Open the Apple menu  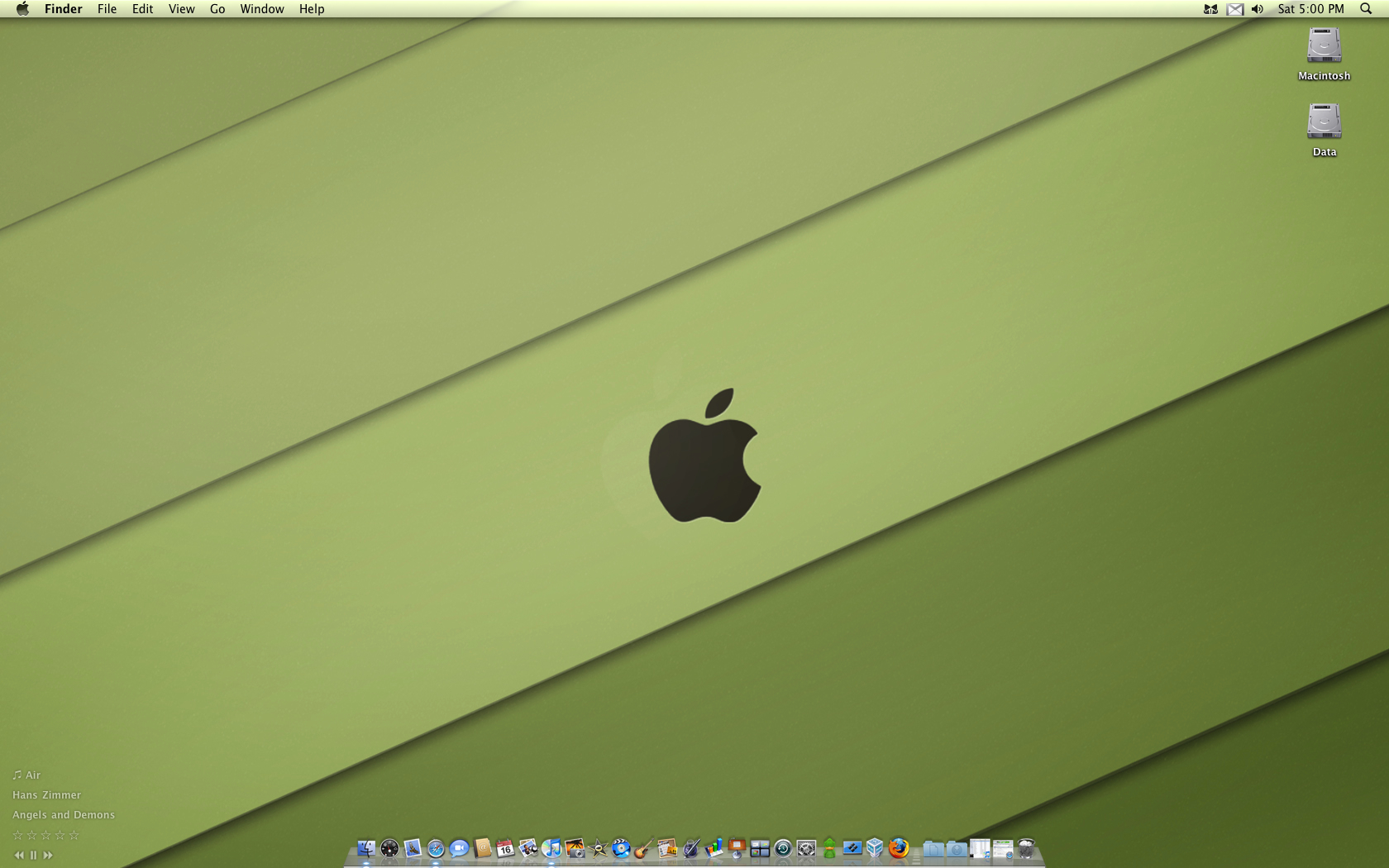[22, 9]
